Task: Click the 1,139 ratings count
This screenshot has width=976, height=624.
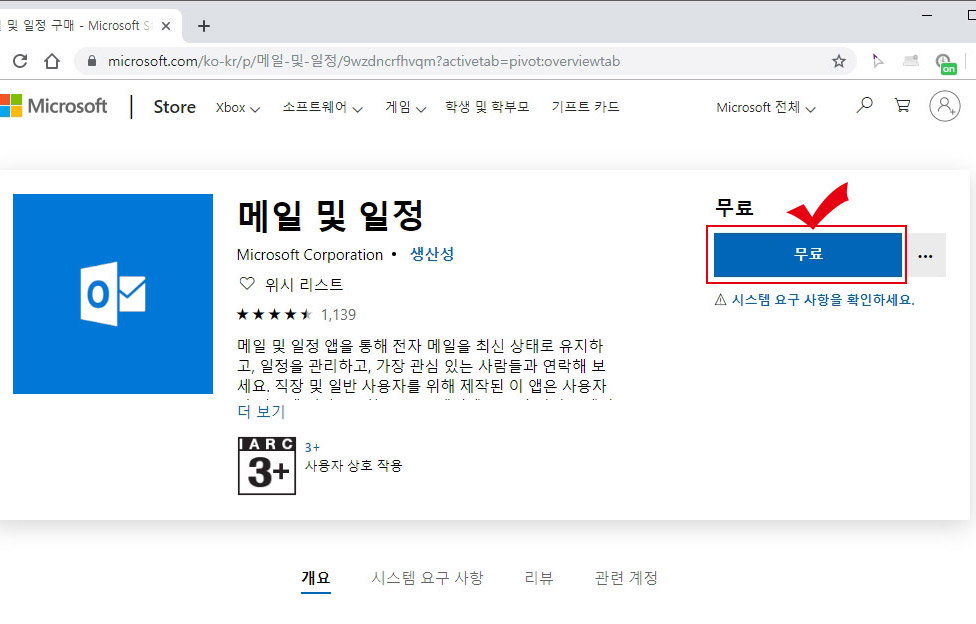Action: pyautogui.click(x=338, y=314)
